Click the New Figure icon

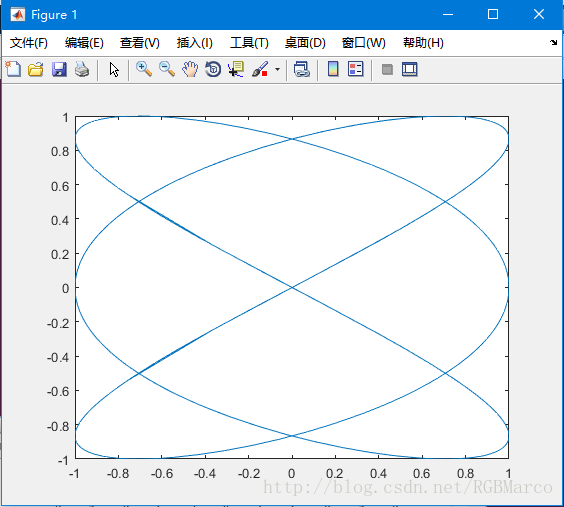pos(13,69)
